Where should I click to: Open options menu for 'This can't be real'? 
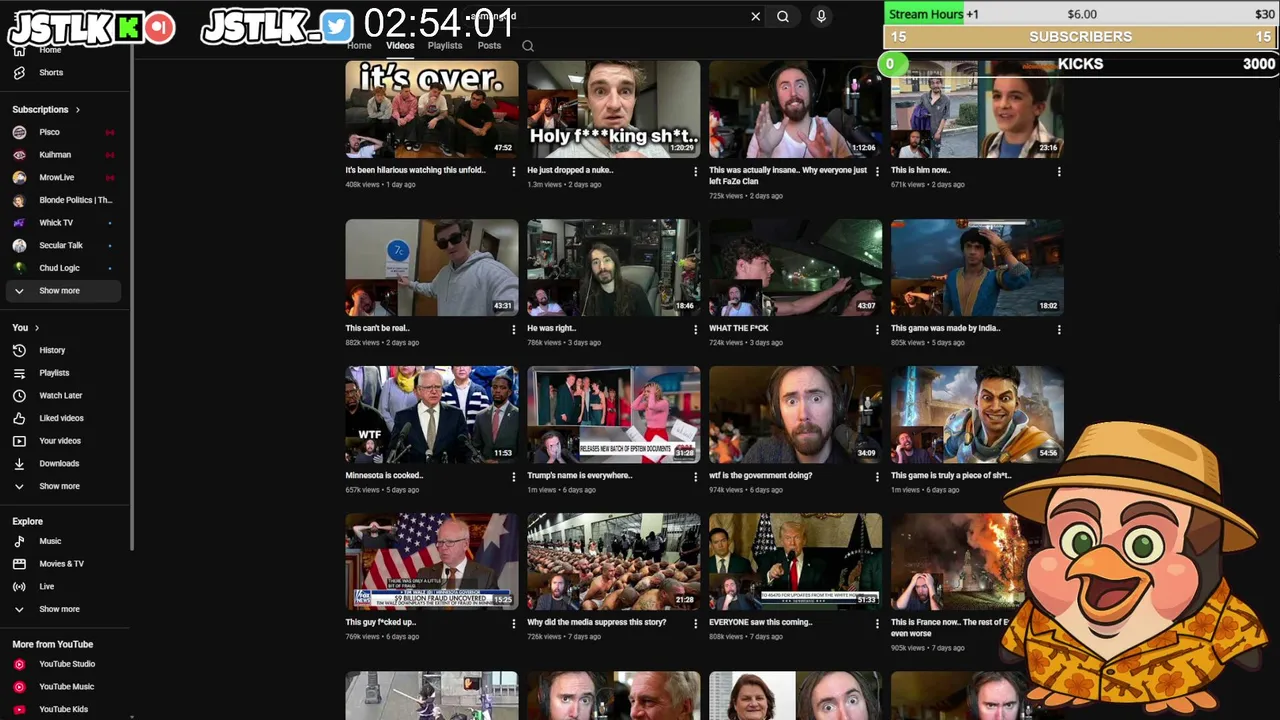pyautogui.click(x=514, y=329)
